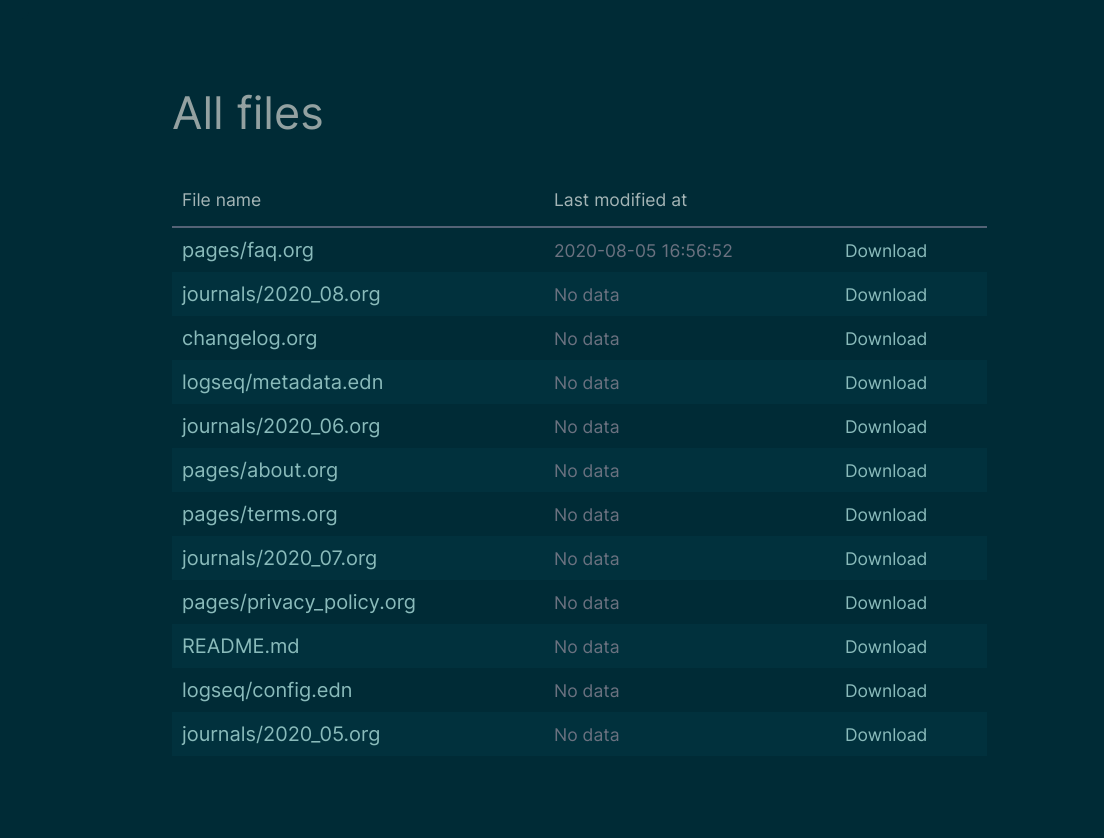The width and height of the screenshot is (1104, 838).
Task: Open the pages/terms.org file
Action: (x=259, y=515)
